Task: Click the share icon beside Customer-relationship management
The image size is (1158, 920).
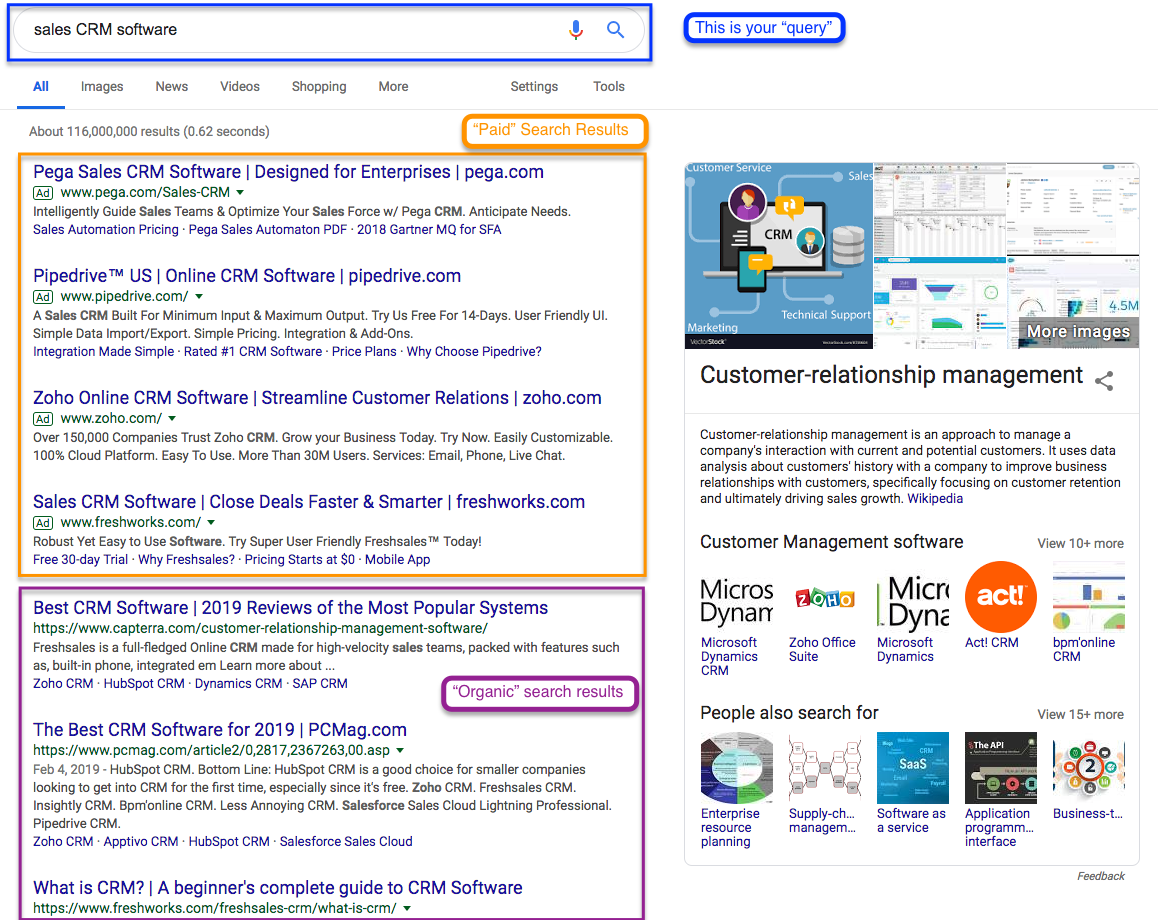Action: (x=1104, y=381)
